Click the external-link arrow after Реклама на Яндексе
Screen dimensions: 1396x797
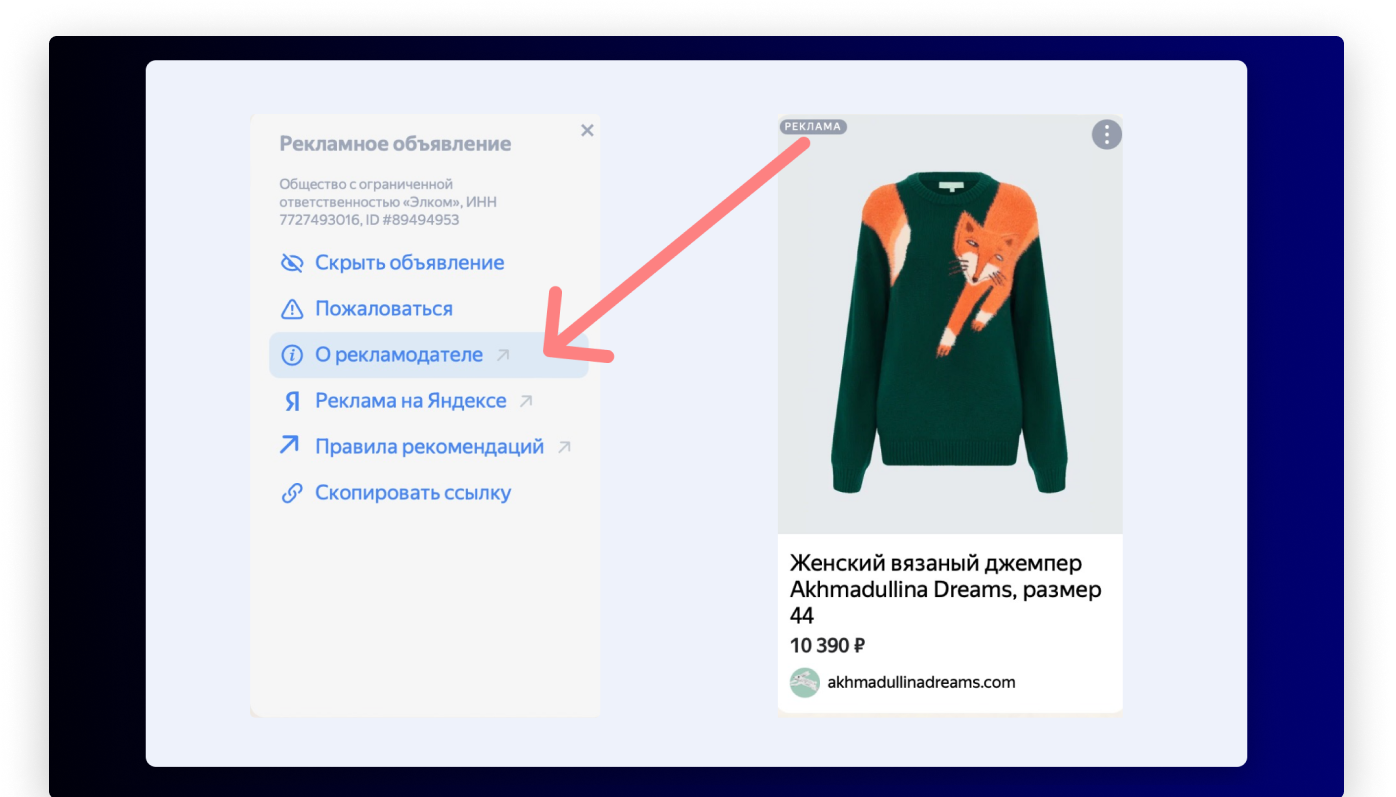point(526,400)
